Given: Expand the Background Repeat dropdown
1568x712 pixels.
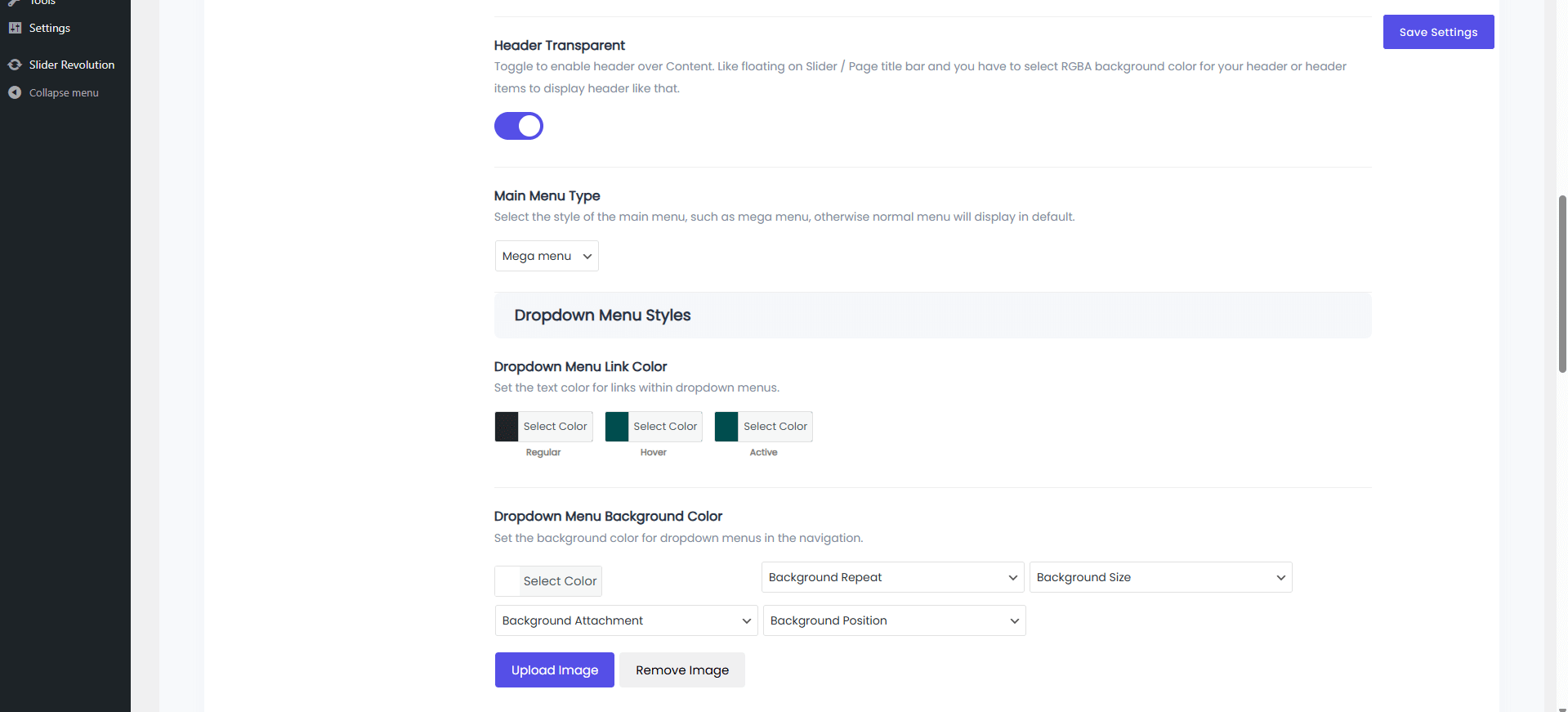Looking at the screenshot, I should point(892,577).
